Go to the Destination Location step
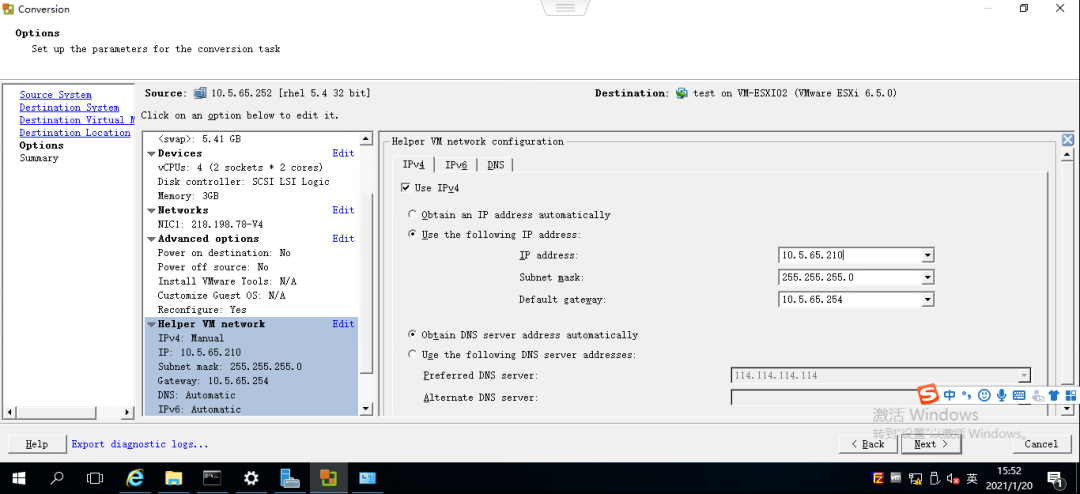The height and width of the screenshot is (494, 1080). click(74, 132)
